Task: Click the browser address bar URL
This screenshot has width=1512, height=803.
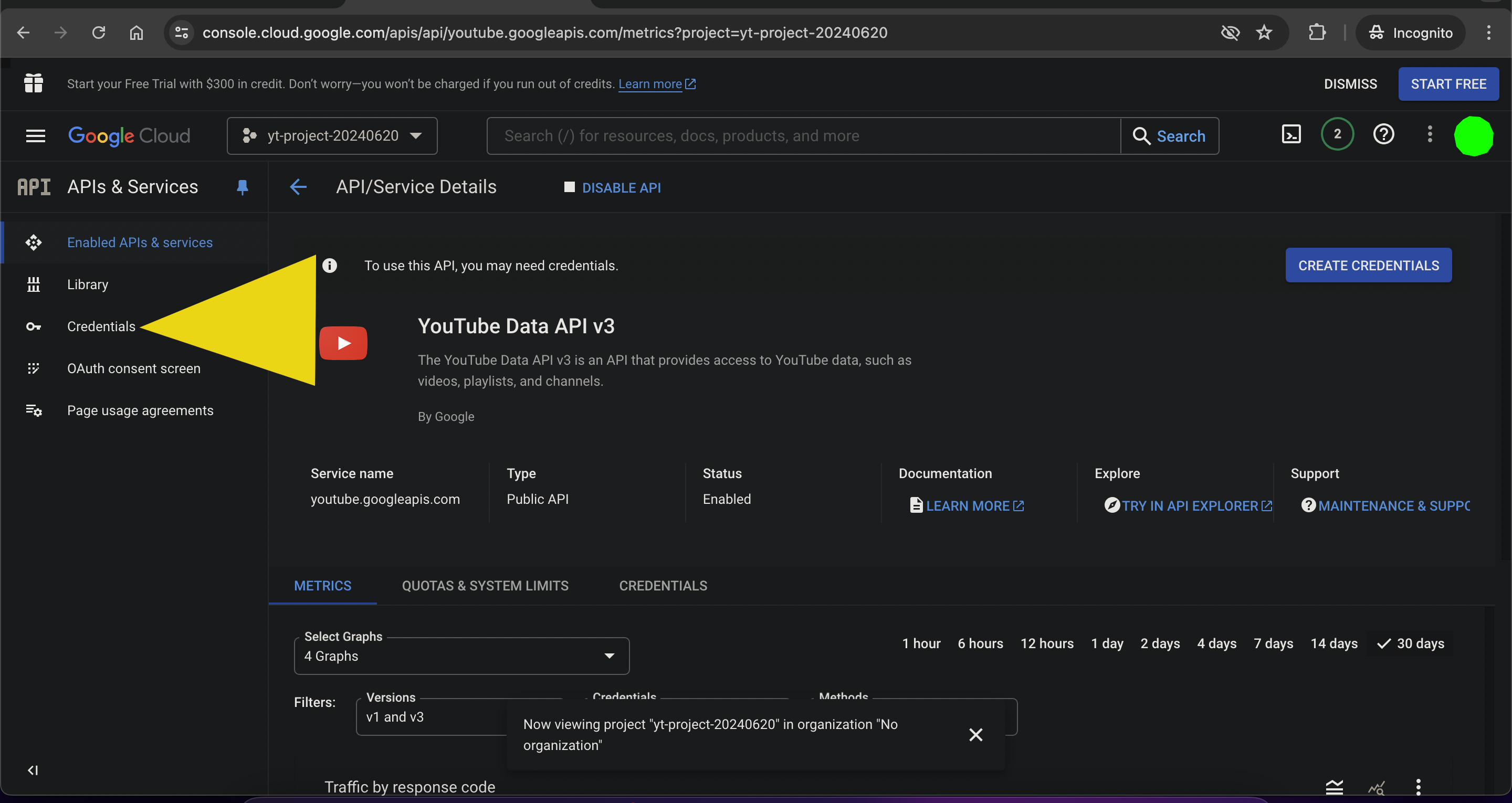Action: coord(545,33)
